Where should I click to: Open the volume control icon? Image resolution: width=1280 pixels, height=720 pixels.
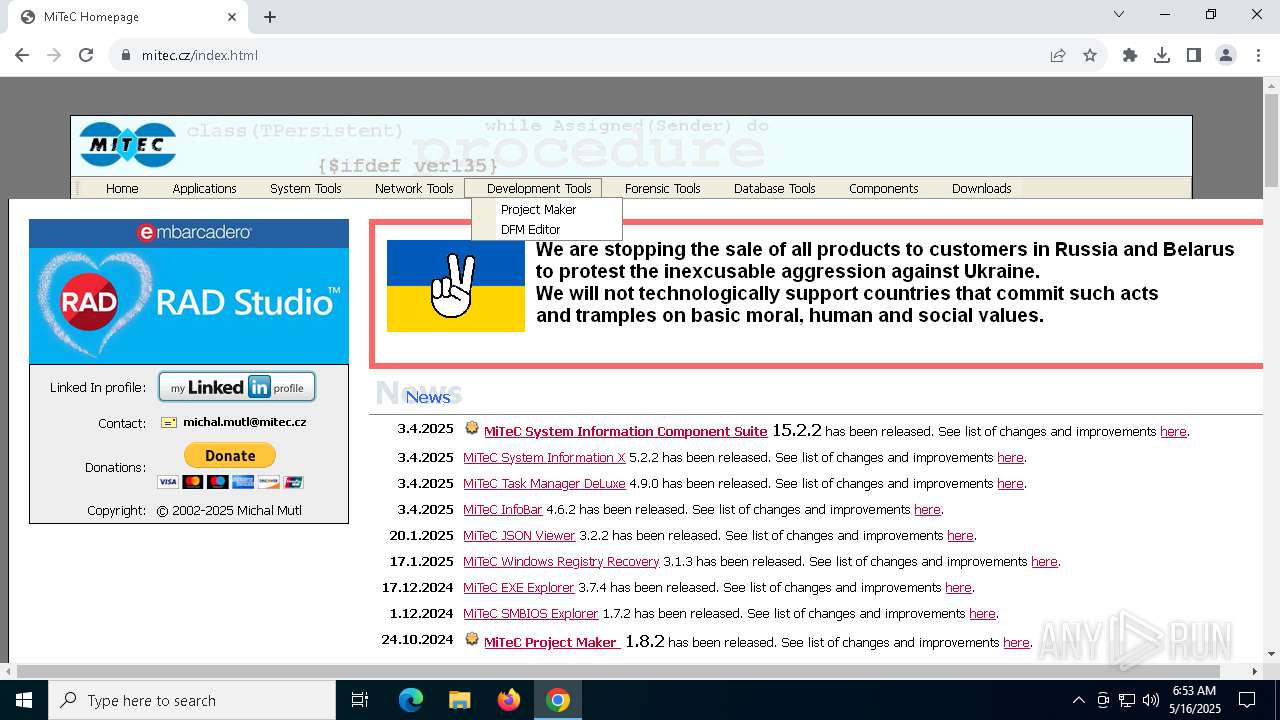coord(1151,700)
